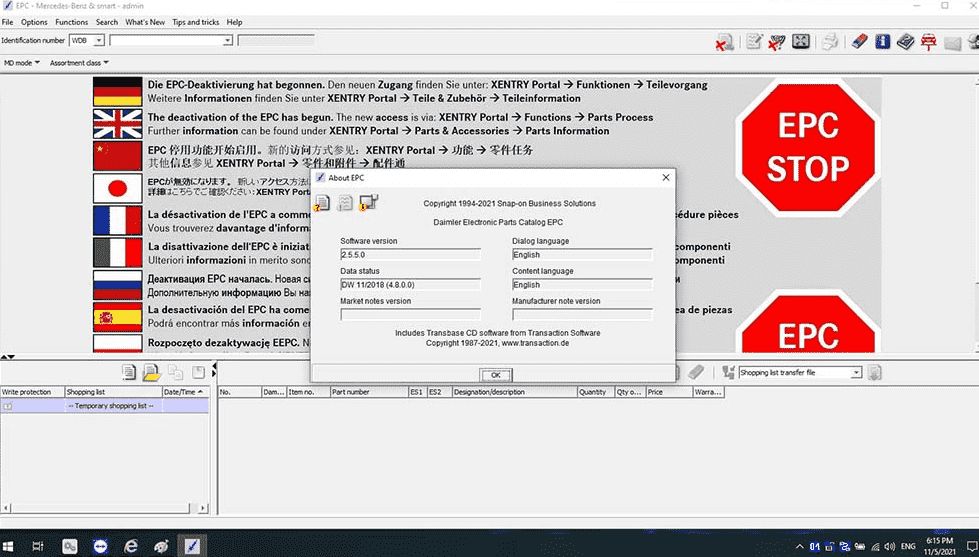Image resolution: width=979 pixels, height=557 pixels.
Task: Click the write protection icon in temporary list row
Action: pyautogui.click(x=7, y=406)
